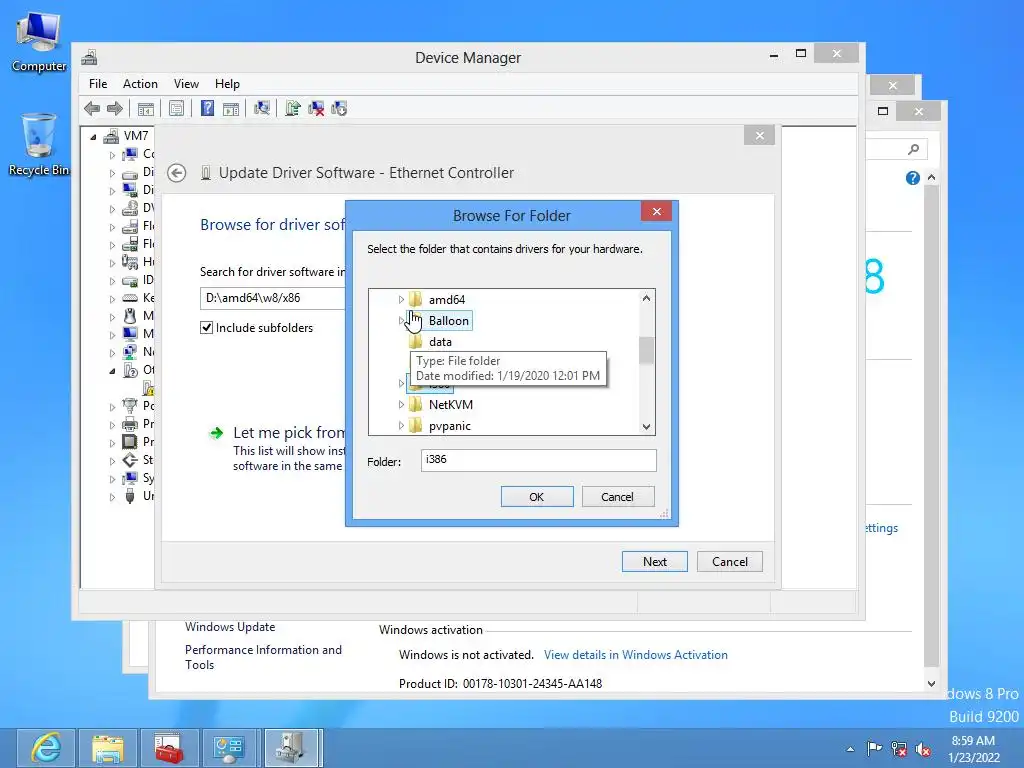
Task: Click Cancel button beside Next in wizard
Action: click(x=729, y=562)
